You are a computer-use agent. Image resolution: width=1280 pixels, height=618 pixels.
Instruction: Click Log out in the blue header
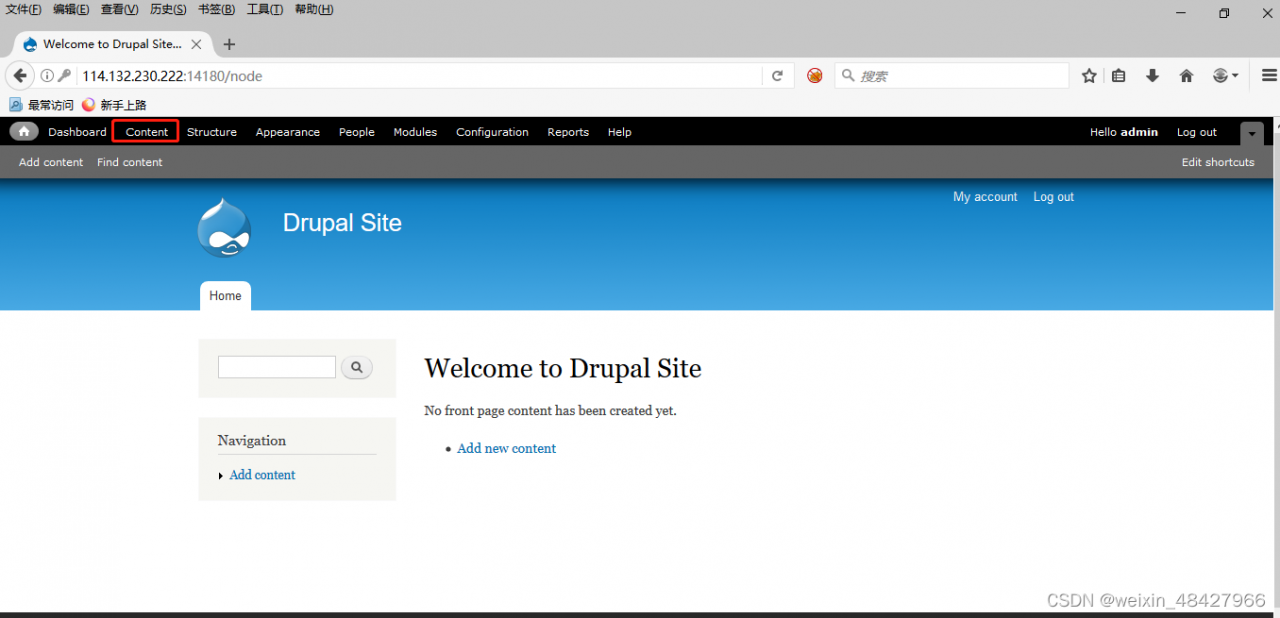tap(1053, 197)
